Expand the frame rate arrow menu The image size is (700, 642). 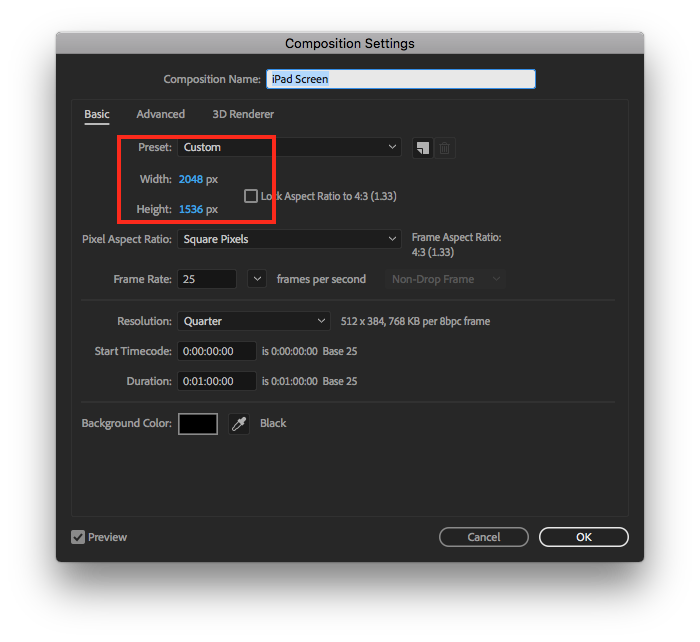[257, 279]
